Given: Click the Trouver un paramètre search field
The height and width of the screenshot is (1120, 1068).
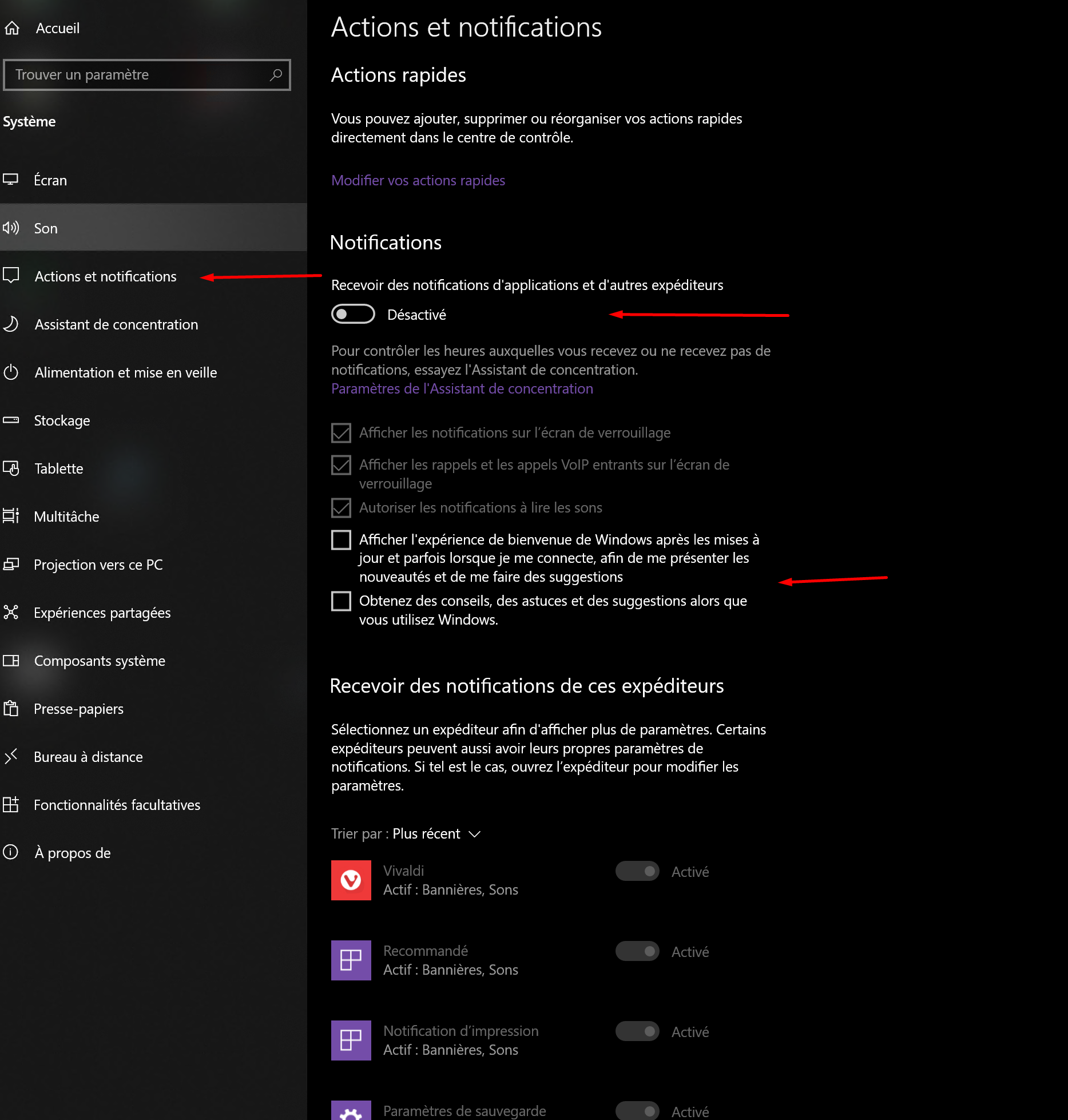Looking at the screenshot, I should [147, 75].
